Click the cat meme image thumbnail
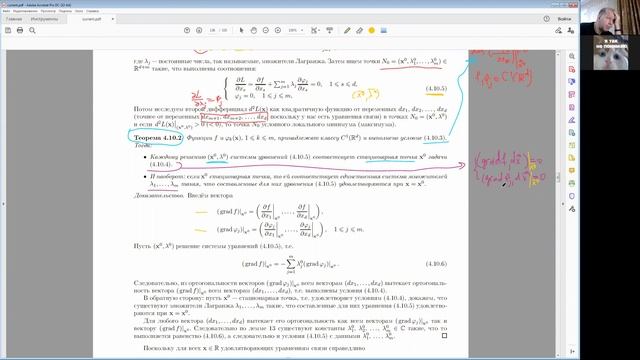Image resolution: width=640 pixels, height=360 pixels. (x=610, y=53)
